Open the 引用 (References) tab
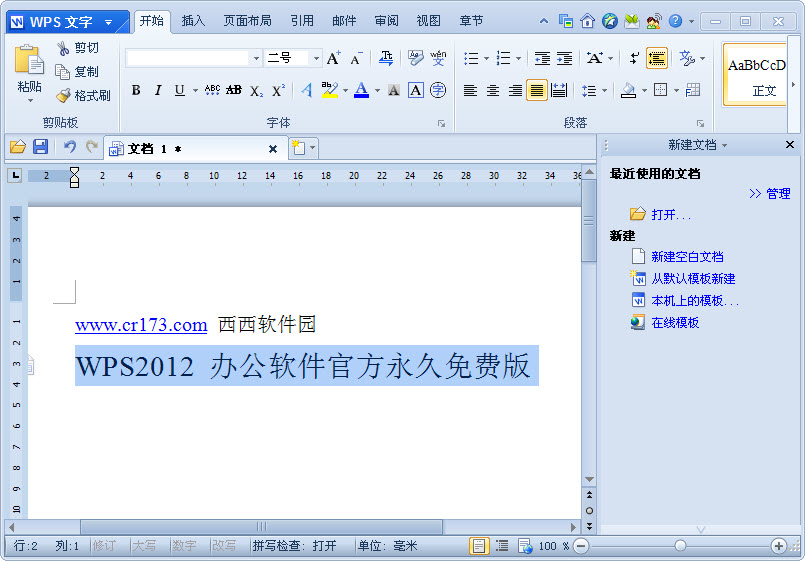This screenshot has height=561, width=805. click(302, 21)
